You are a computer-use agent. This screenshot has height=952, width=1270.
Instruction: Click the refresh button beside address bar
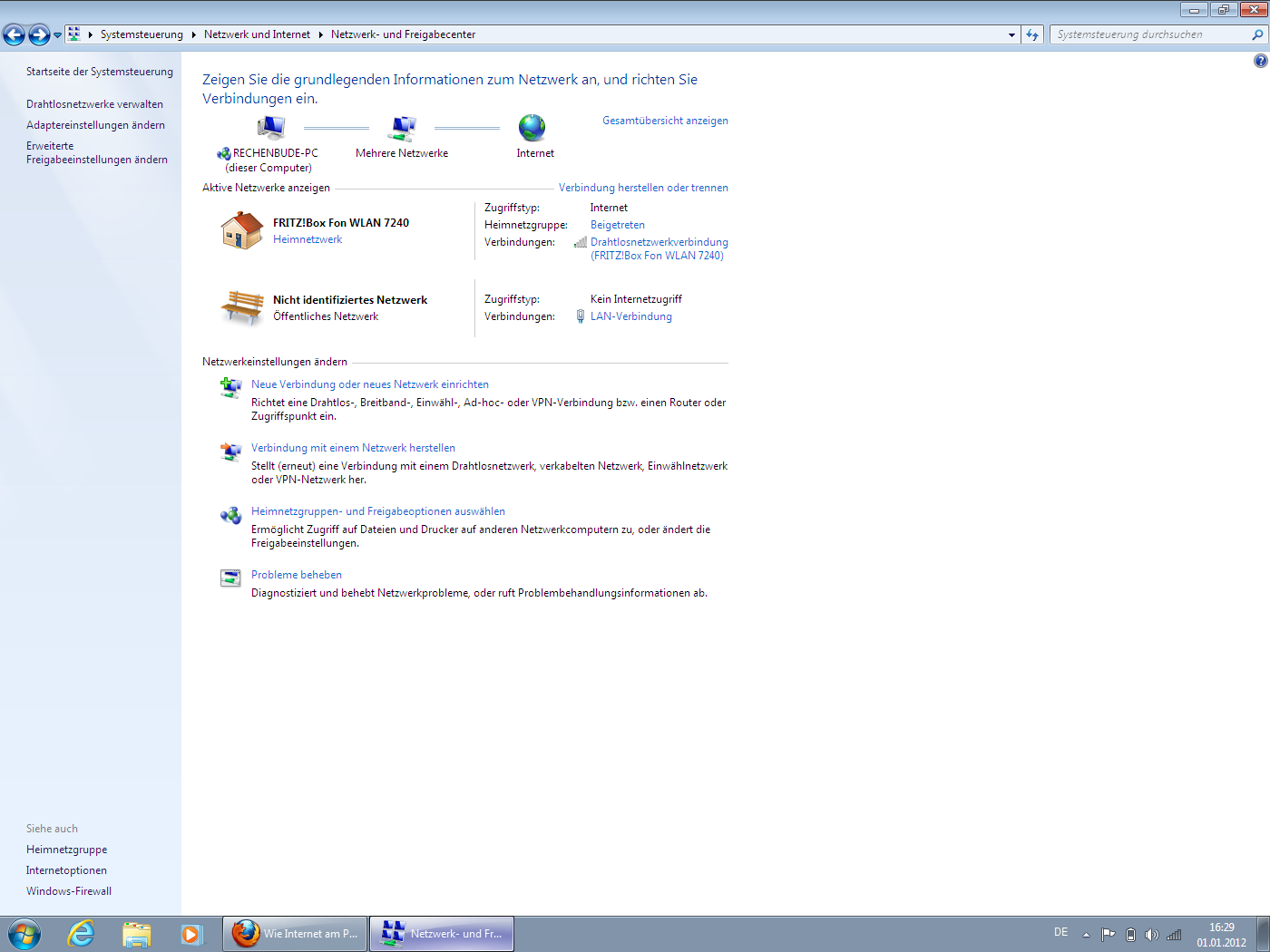tap(1032, 34)
